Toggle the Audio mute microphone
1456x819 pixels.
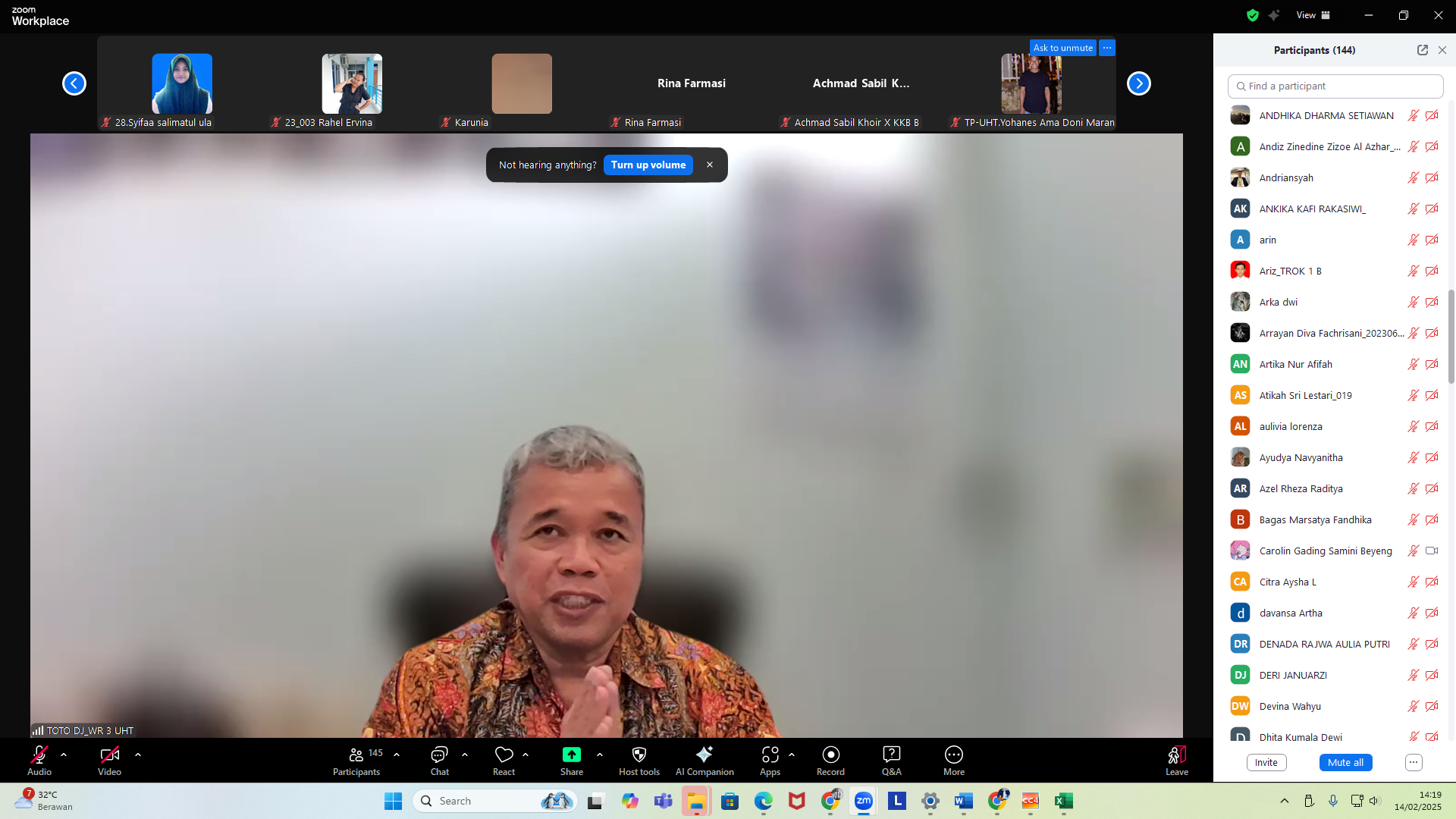pyautogui.click(x=39, y=755)
